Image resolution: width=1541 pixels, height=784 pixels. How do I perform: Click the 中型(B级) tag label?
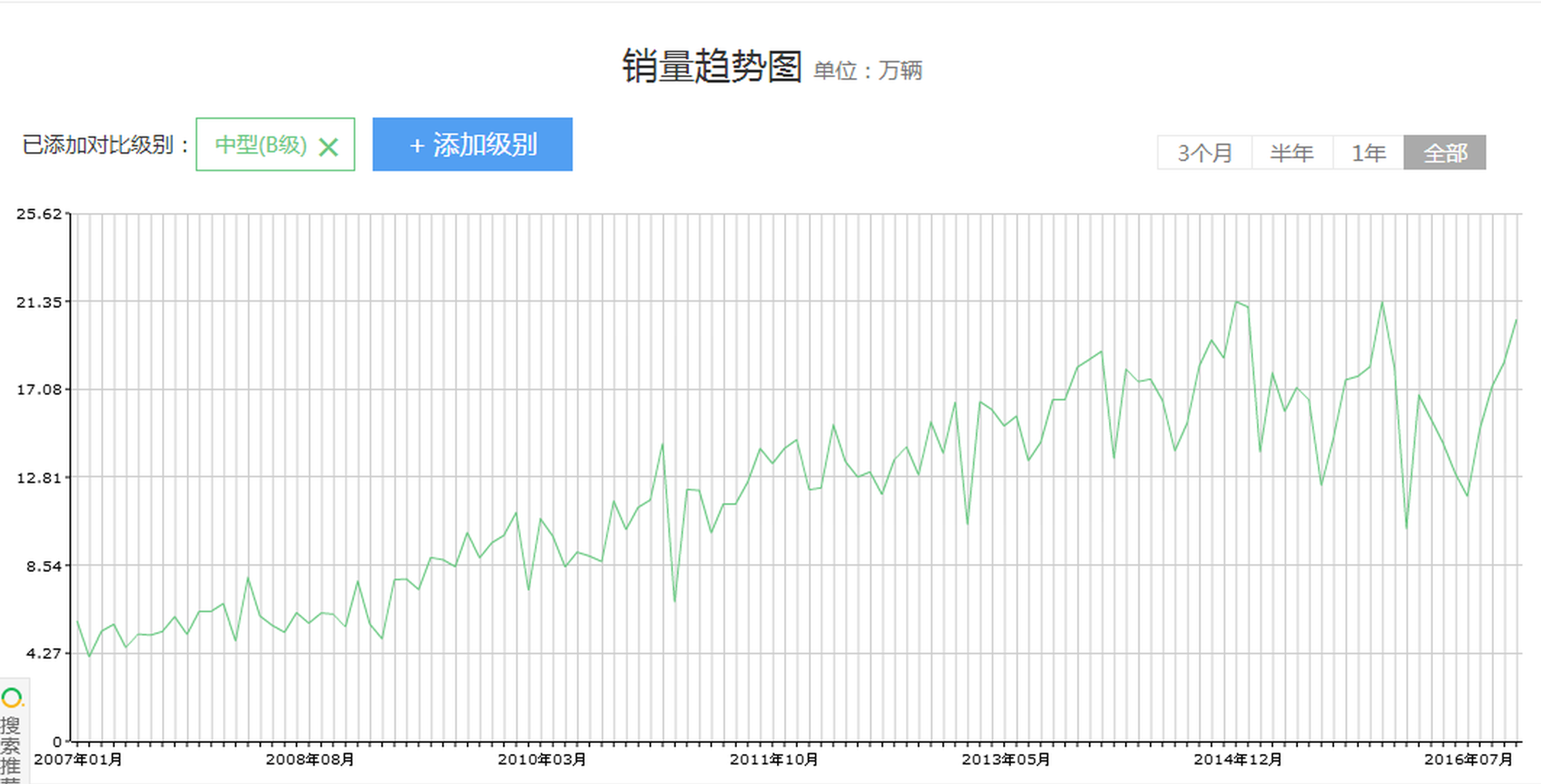point(261,144)
